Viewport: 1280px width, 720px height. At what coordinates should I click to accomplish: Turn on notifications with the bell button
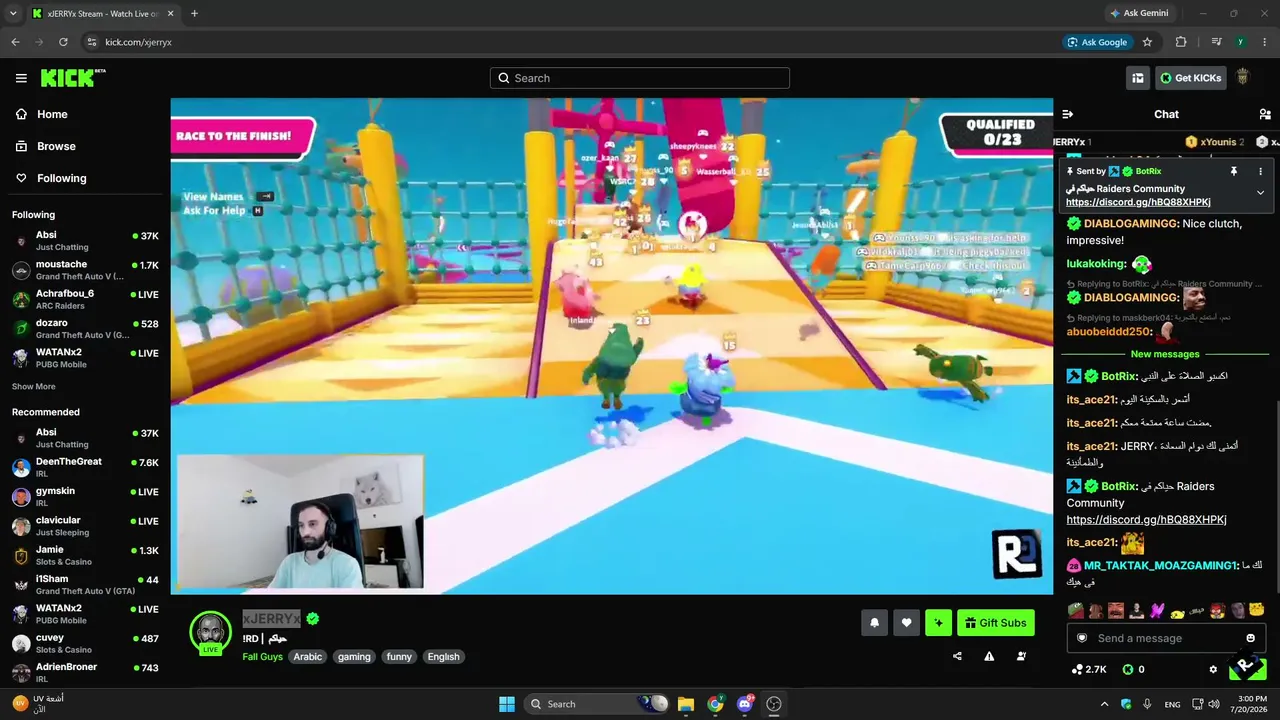coord(874,623)
